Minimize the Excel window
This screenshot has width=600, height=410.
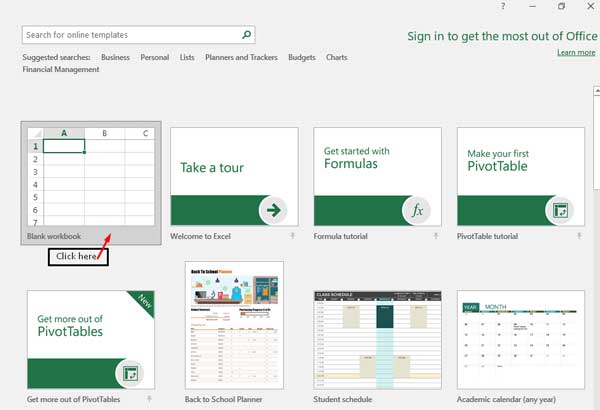532,6
